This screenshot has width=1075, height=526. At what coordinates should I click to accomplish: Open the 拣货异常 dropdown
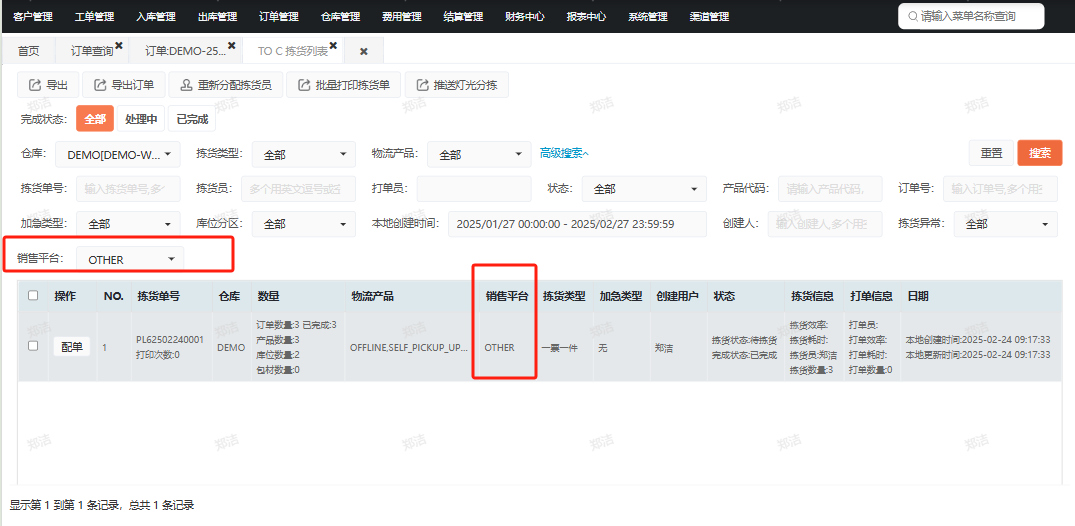(x=1006, y=224)
